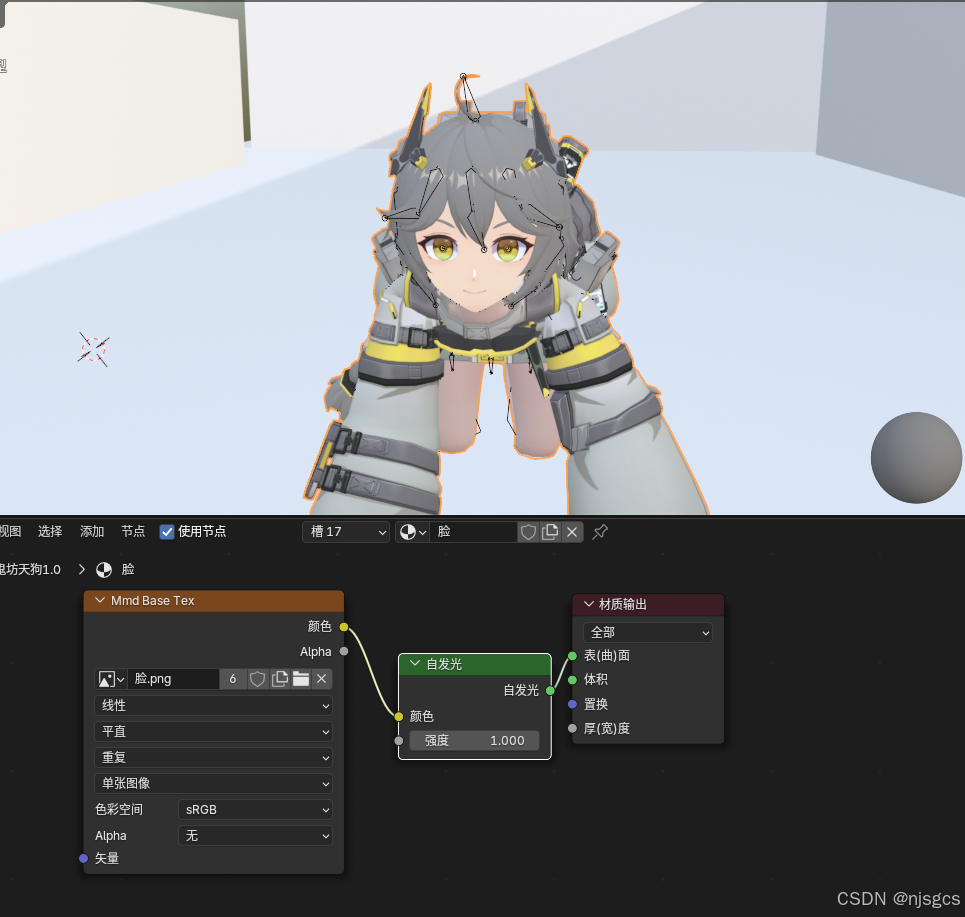Screen dimensions: 965x917
Task: Click the gray preview sphere in viewport
Action: point(916,458)
